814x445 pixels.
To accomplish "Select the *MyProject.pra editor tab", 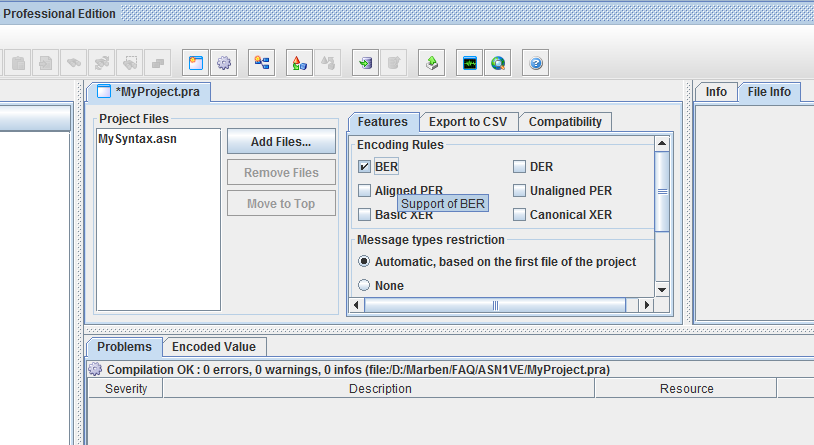I will [x=150, y=92].
